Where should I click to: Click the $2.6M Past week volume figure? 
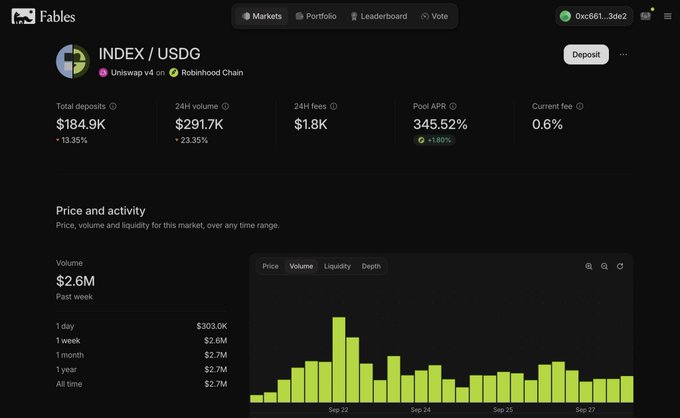(75, 281)
